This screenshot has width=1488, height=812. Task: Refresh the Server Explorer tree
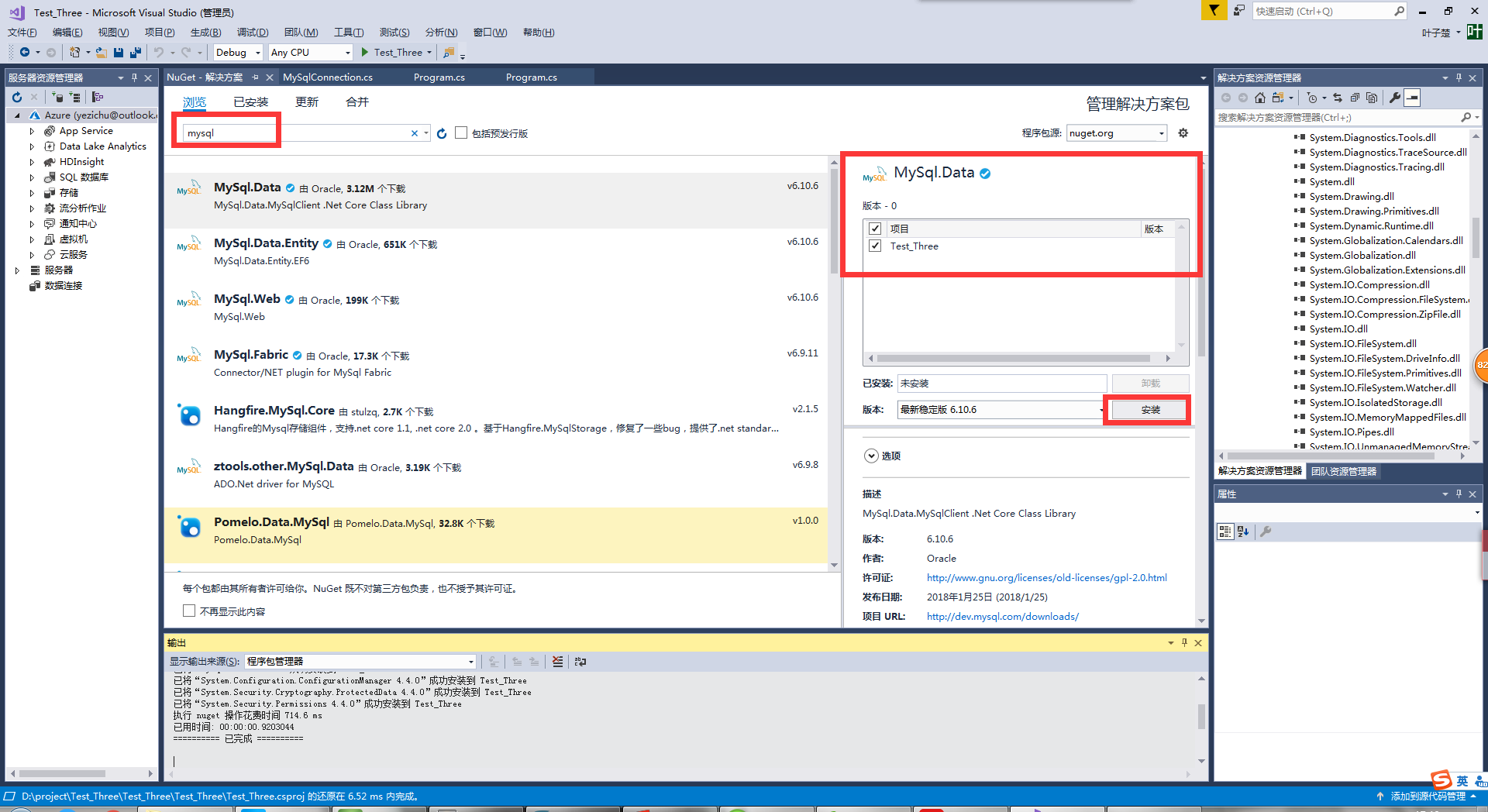point(17,97)
